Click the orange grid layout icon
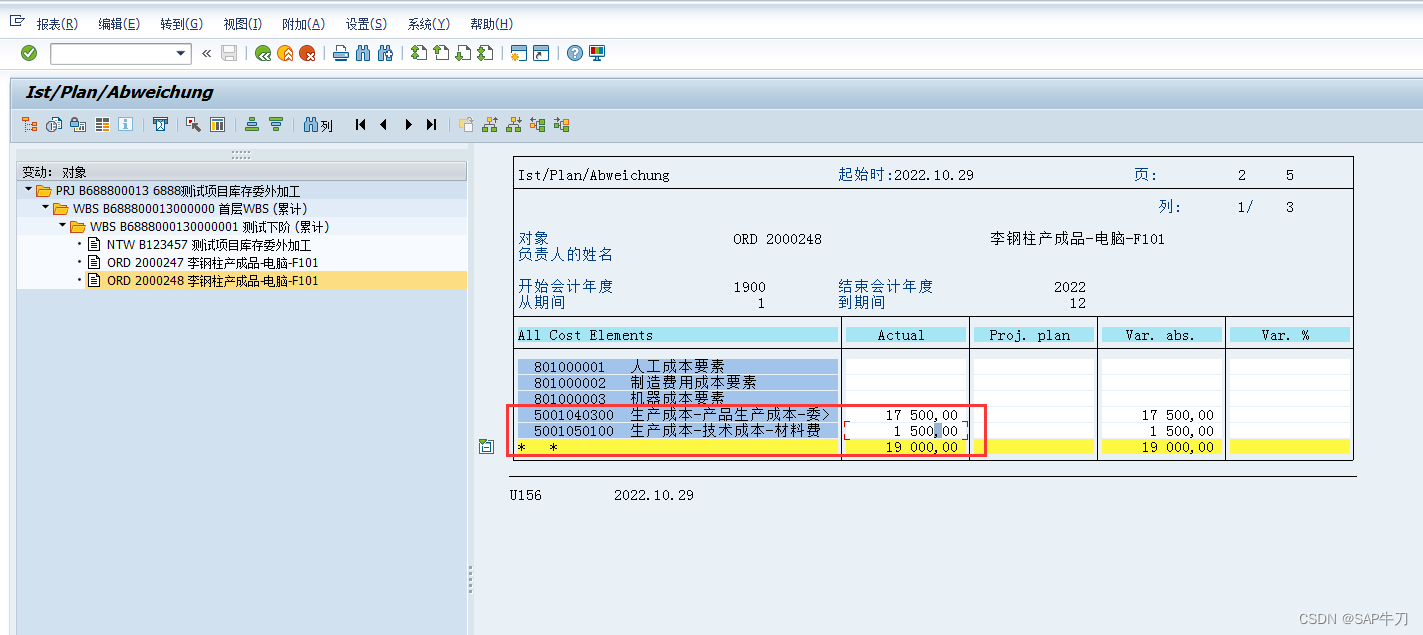The image size is (1423, 635). pos(102,125)
